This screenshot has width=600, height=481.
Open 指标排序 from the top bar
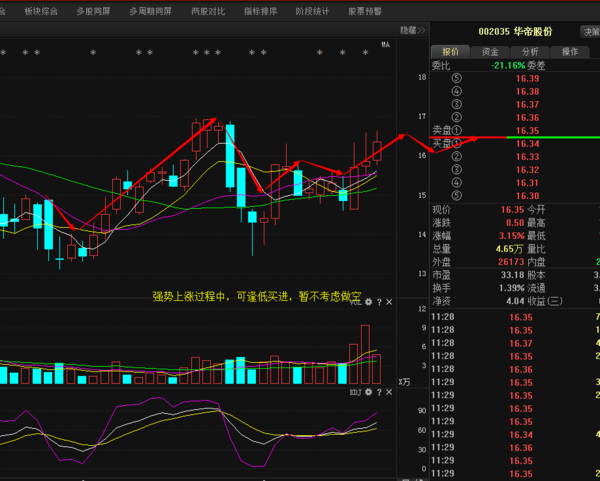(260, 11)
